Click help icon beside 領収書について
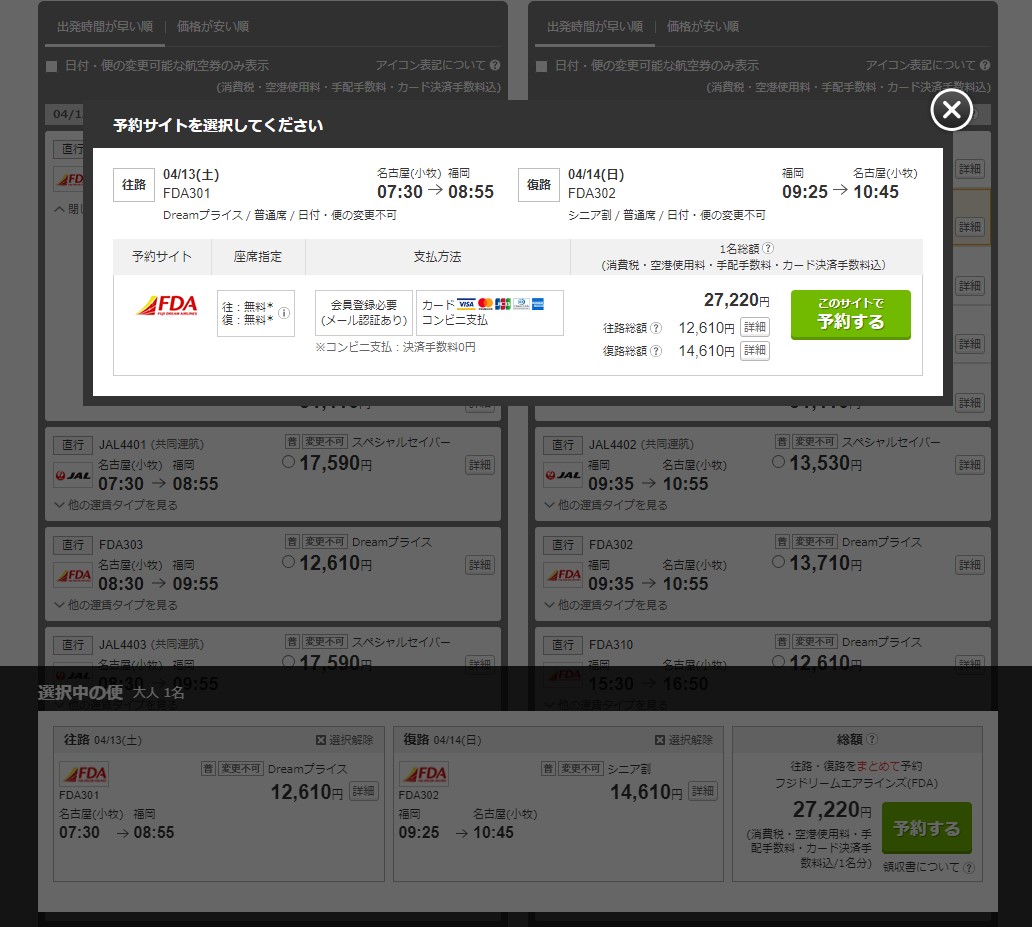Image resolution: width=1032 pixels, height=927 pixels. click(969, 868)
